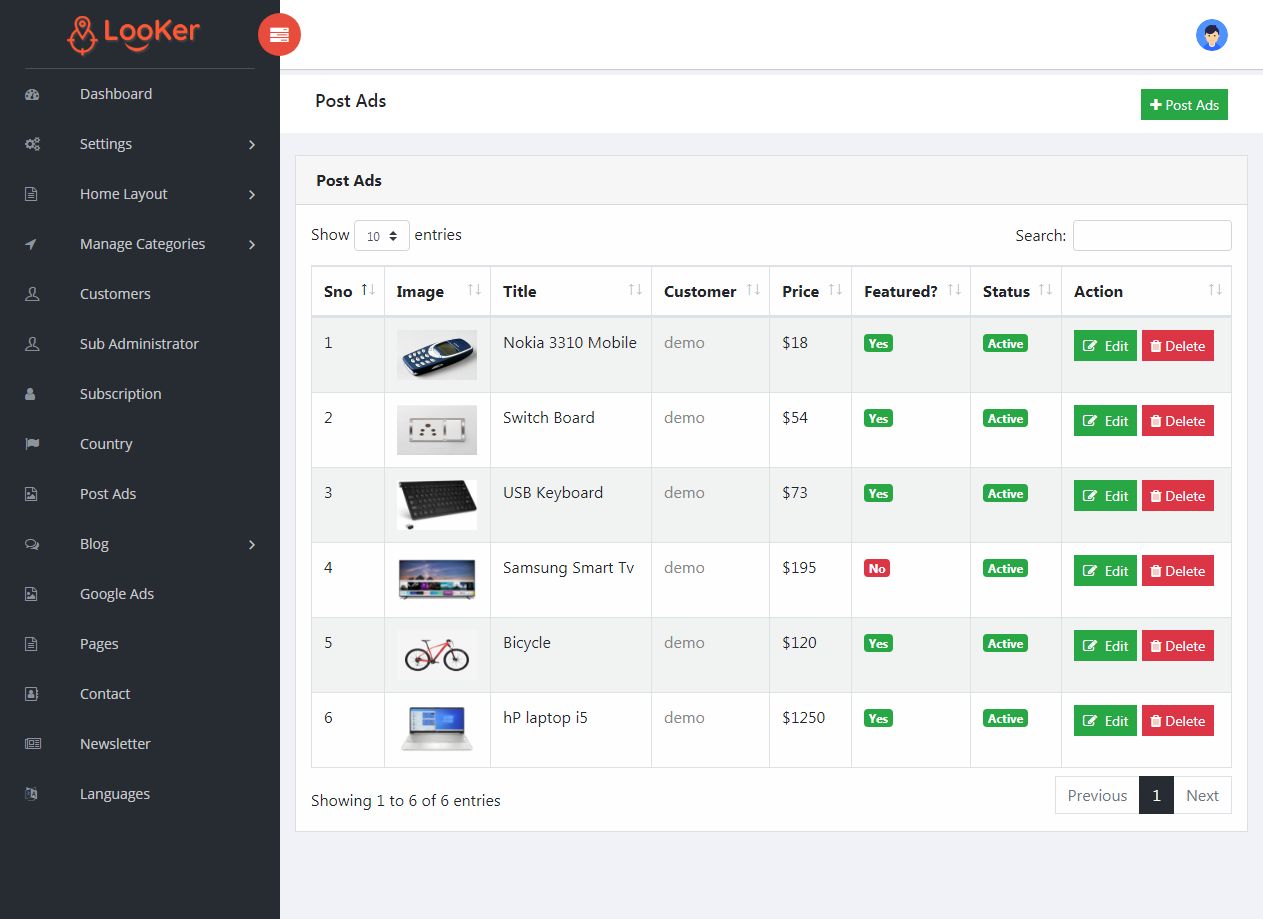Viewport: 1263px width, 919px height.
Task: Click the Country flag icon in sidebar
Action: click(32, 444)
